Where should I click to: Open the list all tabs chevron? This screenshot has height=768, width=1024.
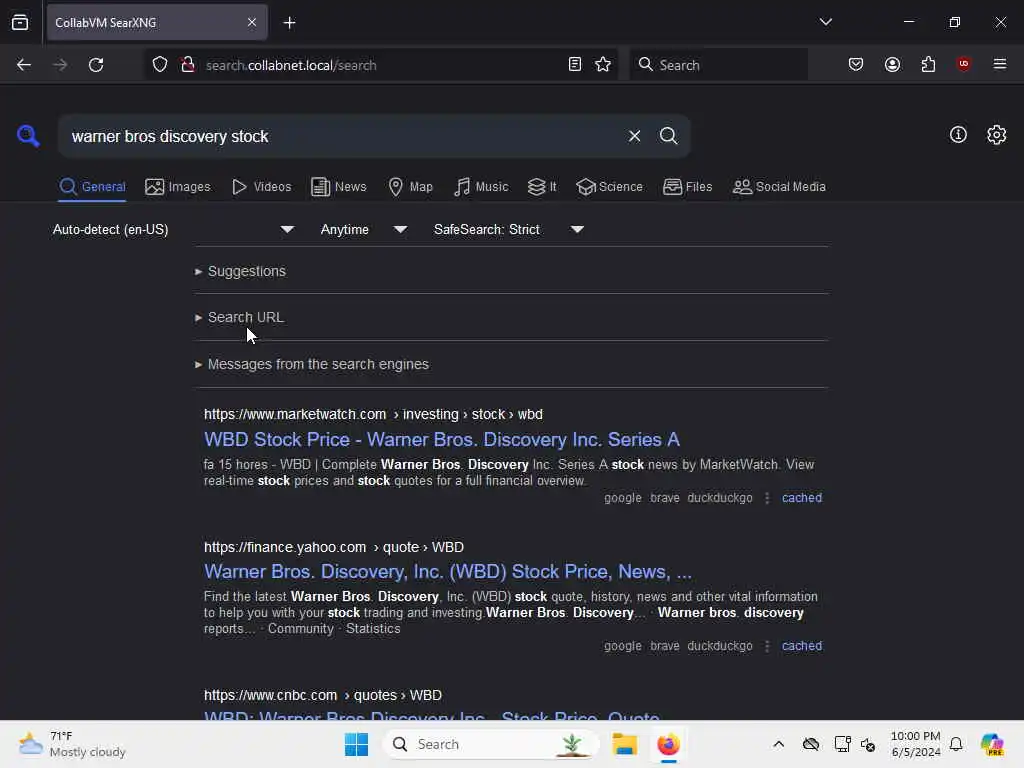(x=825, y=22)
